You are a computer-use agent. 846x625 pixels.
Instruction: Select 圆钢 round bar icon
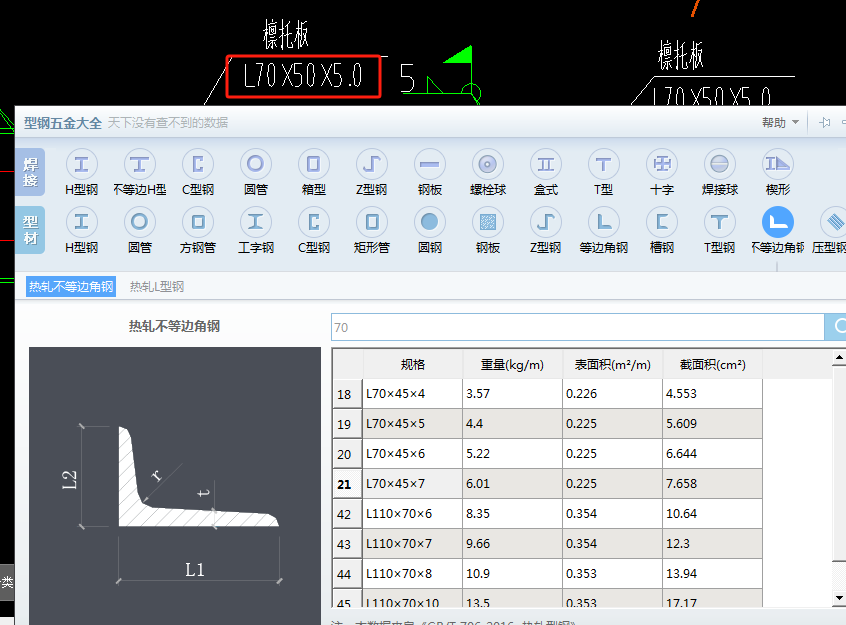(430, 222)
